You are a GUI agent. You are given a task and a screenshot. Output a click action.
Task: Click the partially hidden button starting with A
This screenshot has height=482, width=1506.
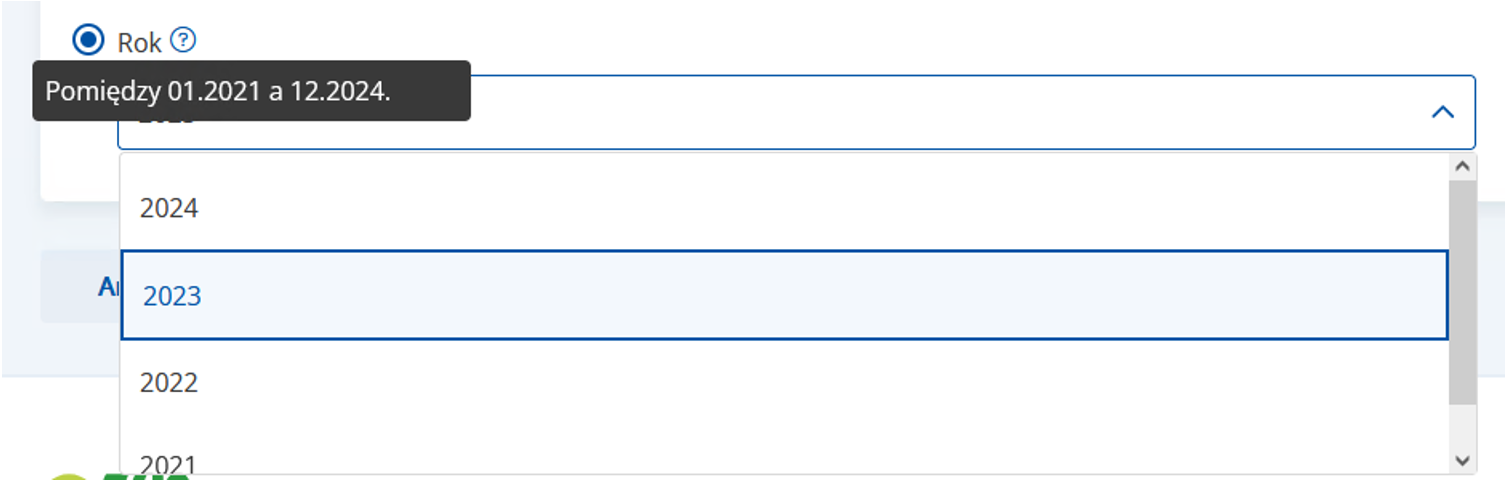[x=108, y=287]
